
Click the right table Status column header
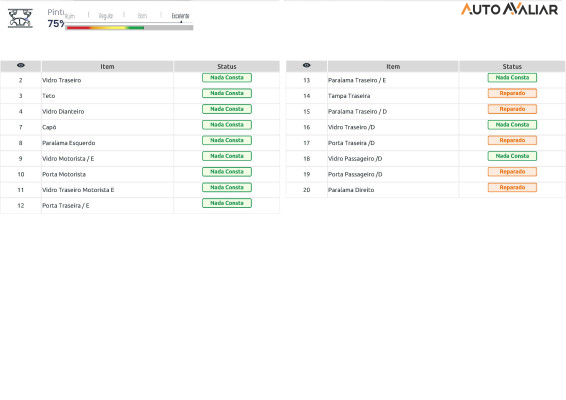[x=512, y=66]
